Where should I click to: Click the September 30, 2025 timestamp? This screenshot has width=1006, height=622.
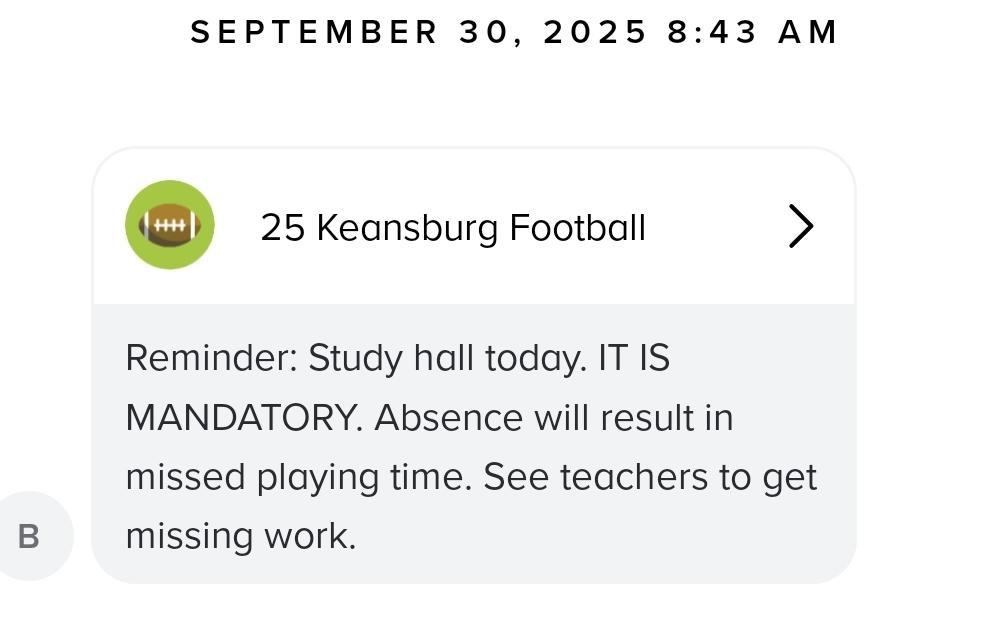pos(513,32)
